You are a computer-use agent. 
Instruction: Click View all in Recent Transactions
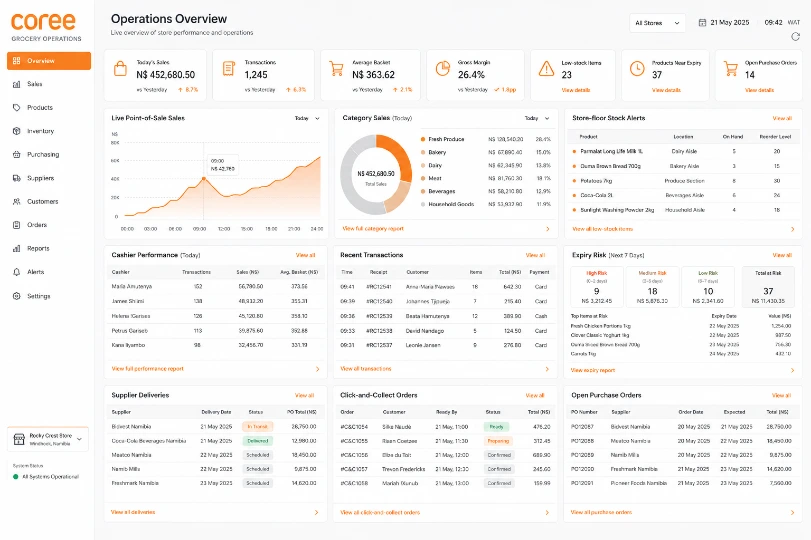click(x=535, y=255)
